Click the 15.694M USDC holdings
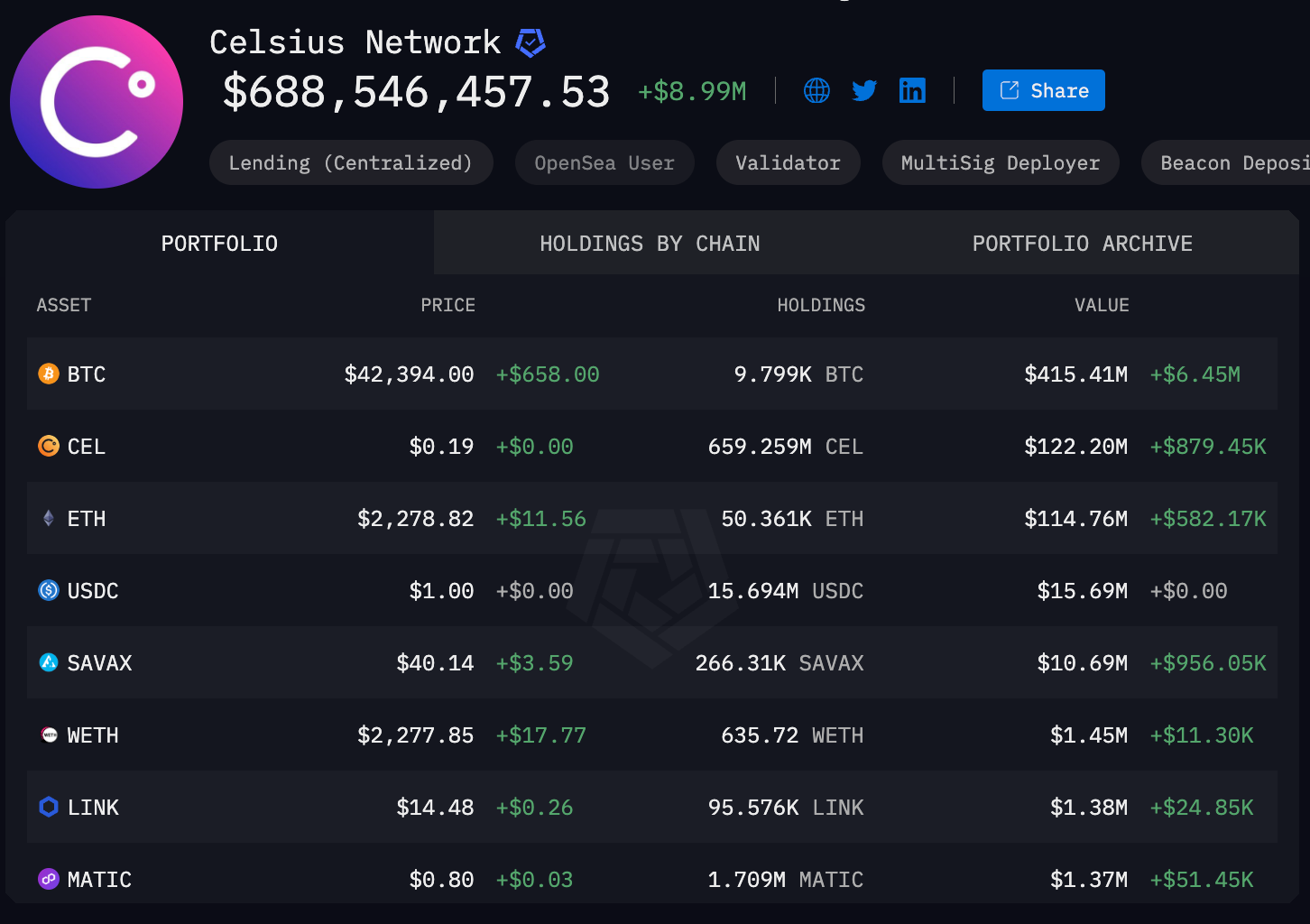1310x924 pixels. [786, 590]
